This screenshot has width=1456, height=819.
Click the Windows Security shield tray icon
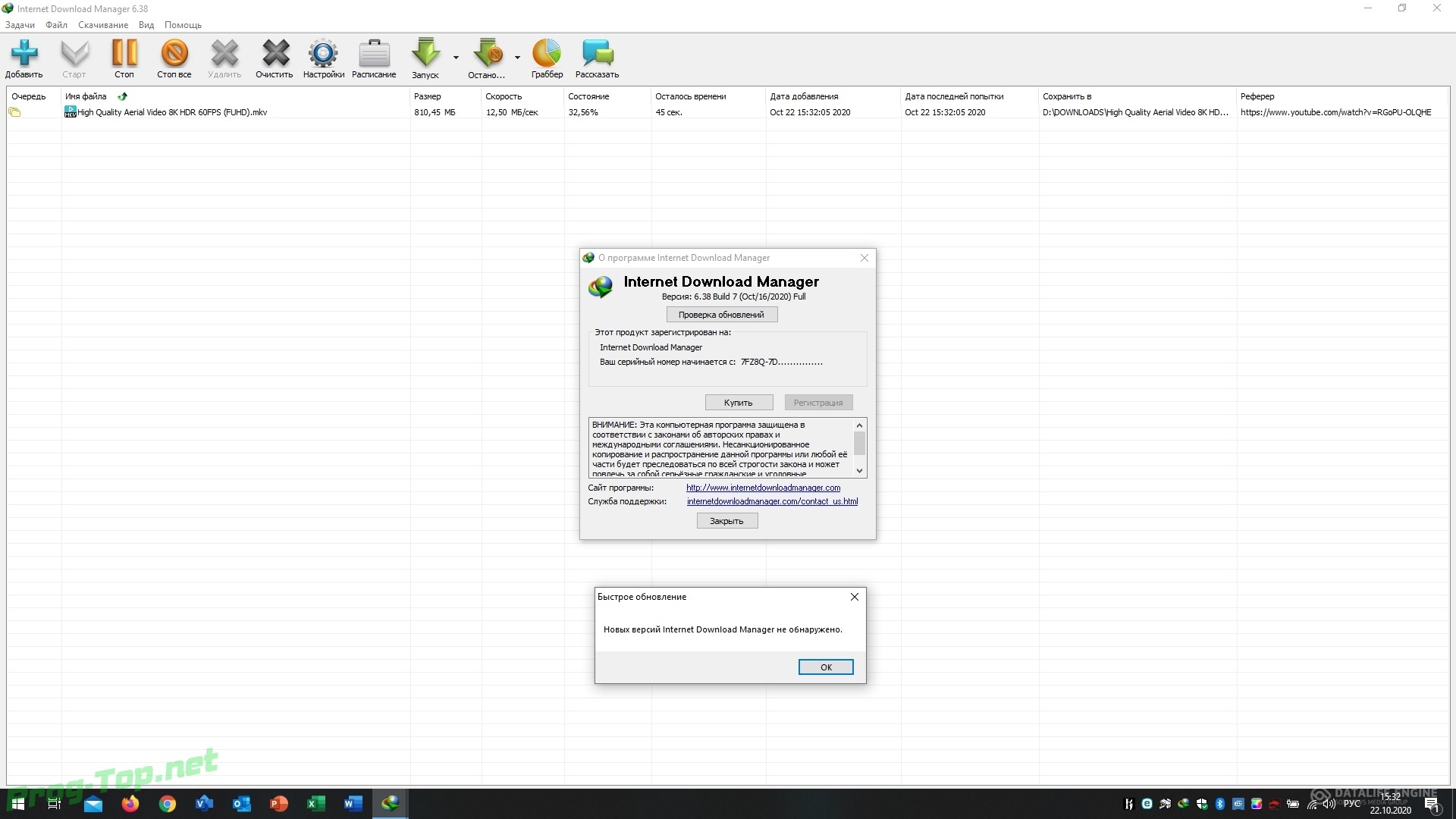pos(1202,804)
